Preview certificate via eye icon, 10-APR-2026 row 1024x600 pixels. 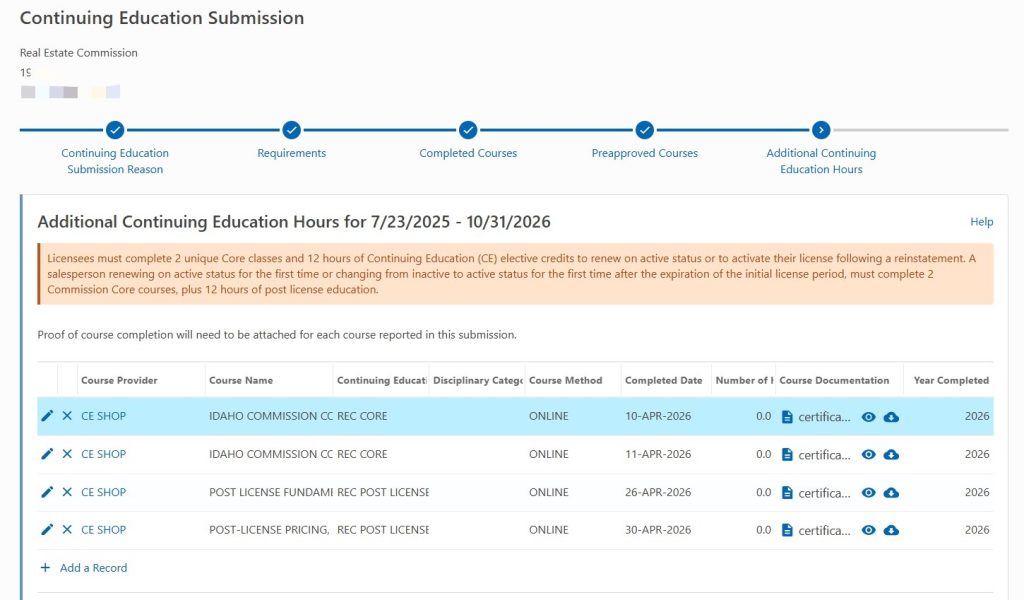point(868,417)
